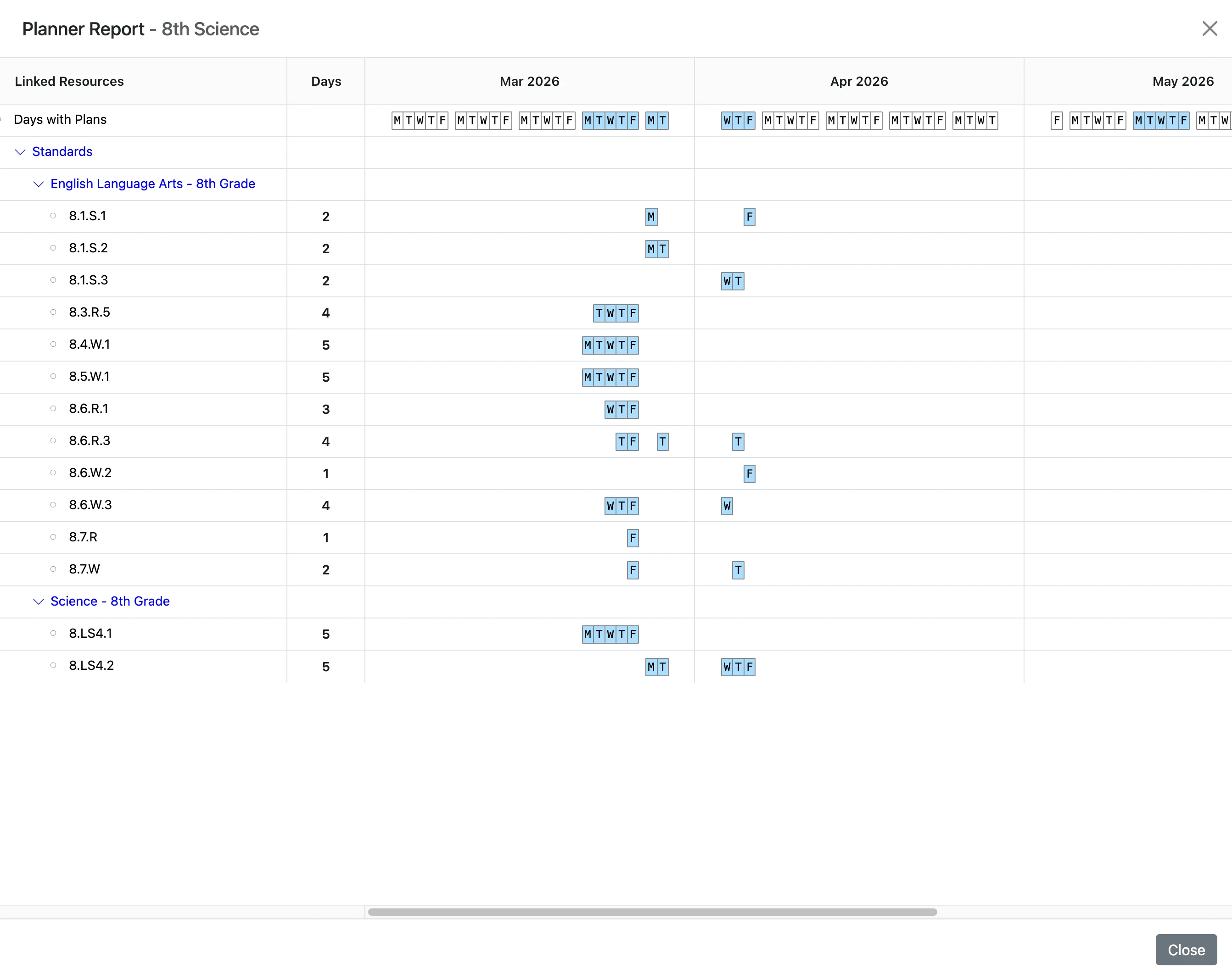The height and width of the screenshot is (980, 1232).
Task: Click the April W marker in 8.6.W.3 row
Action: click(x=727, y=506)
